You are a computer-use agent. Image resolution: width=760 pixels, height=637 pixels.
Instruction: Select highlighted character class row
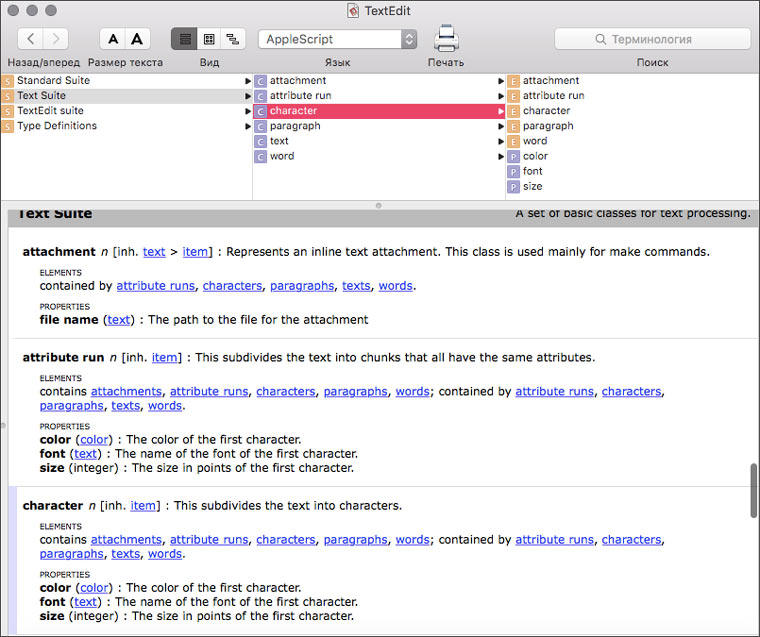(379, 111)
